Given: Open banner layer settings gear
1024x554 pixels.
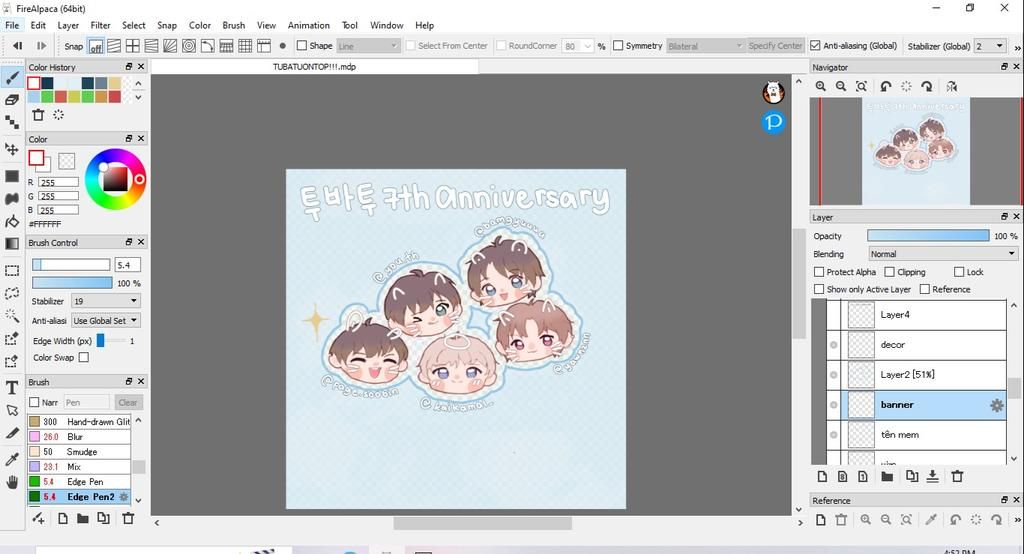Looking at the screenshot, I should (x=997, y=405).
